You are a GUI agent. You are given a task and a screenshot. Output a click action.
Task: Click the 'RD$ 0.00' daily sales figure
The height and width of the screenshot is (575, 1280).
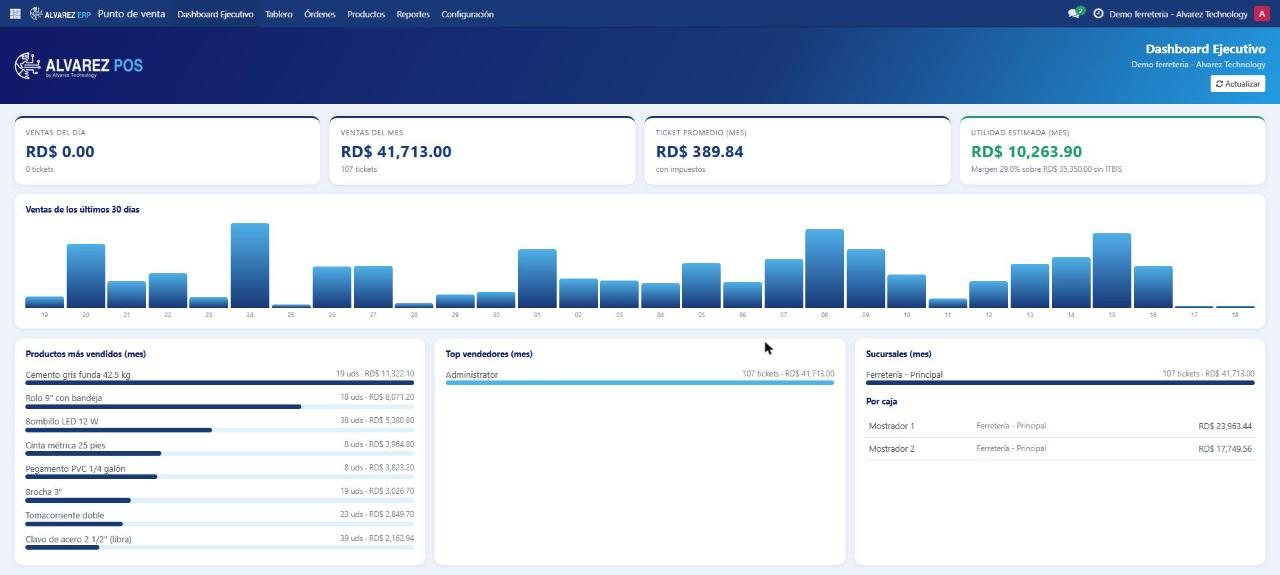[60, 152]
